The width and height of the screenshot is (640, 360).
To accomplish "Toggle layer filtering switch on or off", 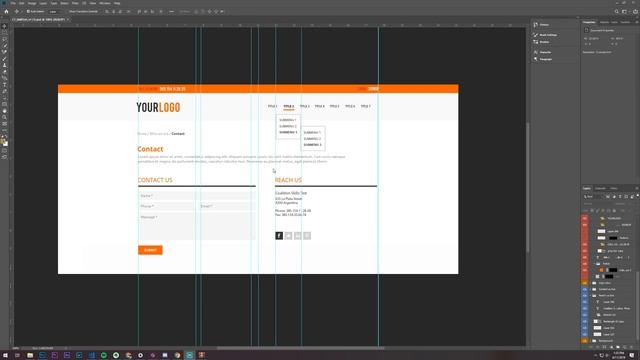I will pos(637,196).
